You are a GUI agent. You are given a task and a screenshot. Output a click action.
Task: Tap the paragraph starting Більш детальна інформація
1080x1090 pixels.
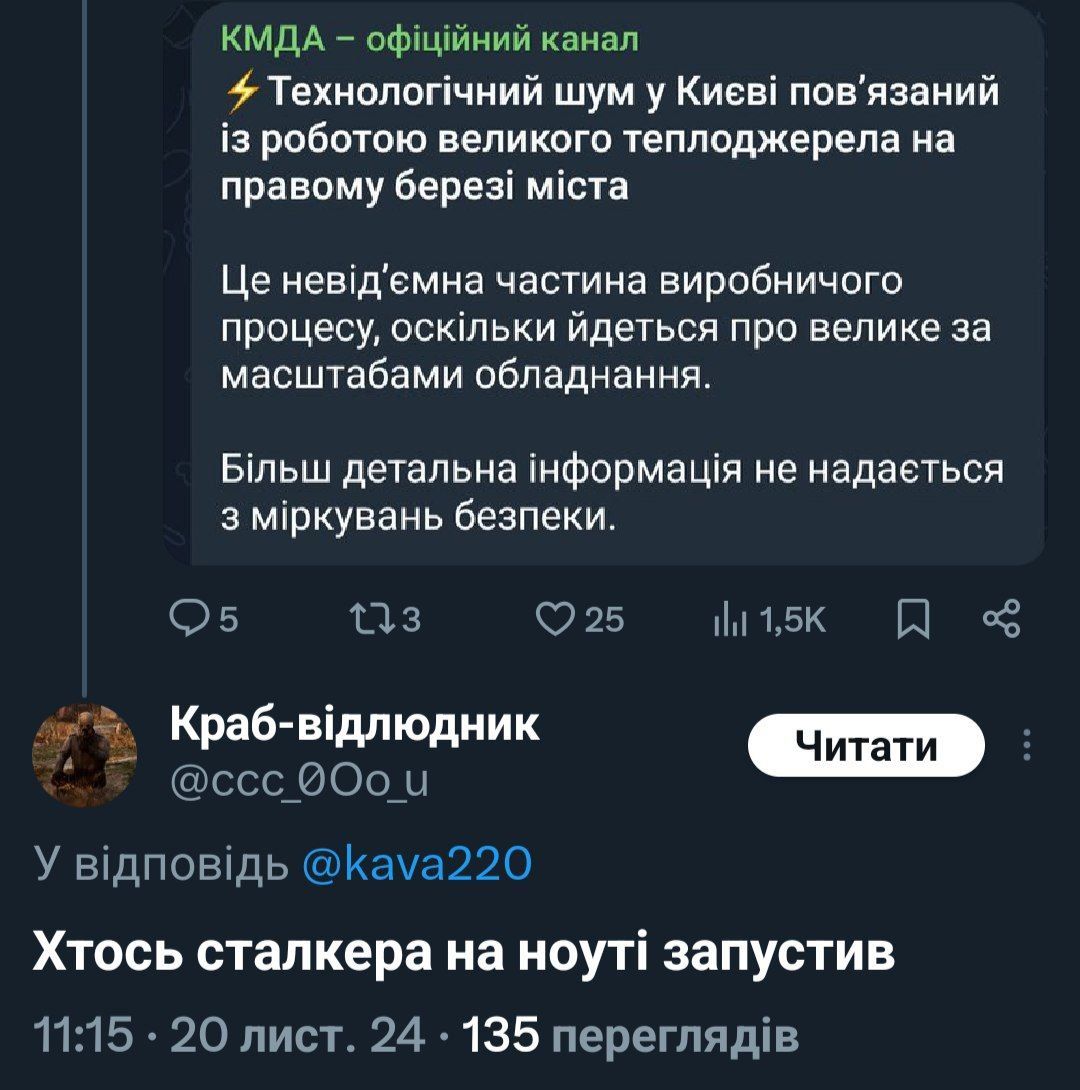click(x=611, y=492)
